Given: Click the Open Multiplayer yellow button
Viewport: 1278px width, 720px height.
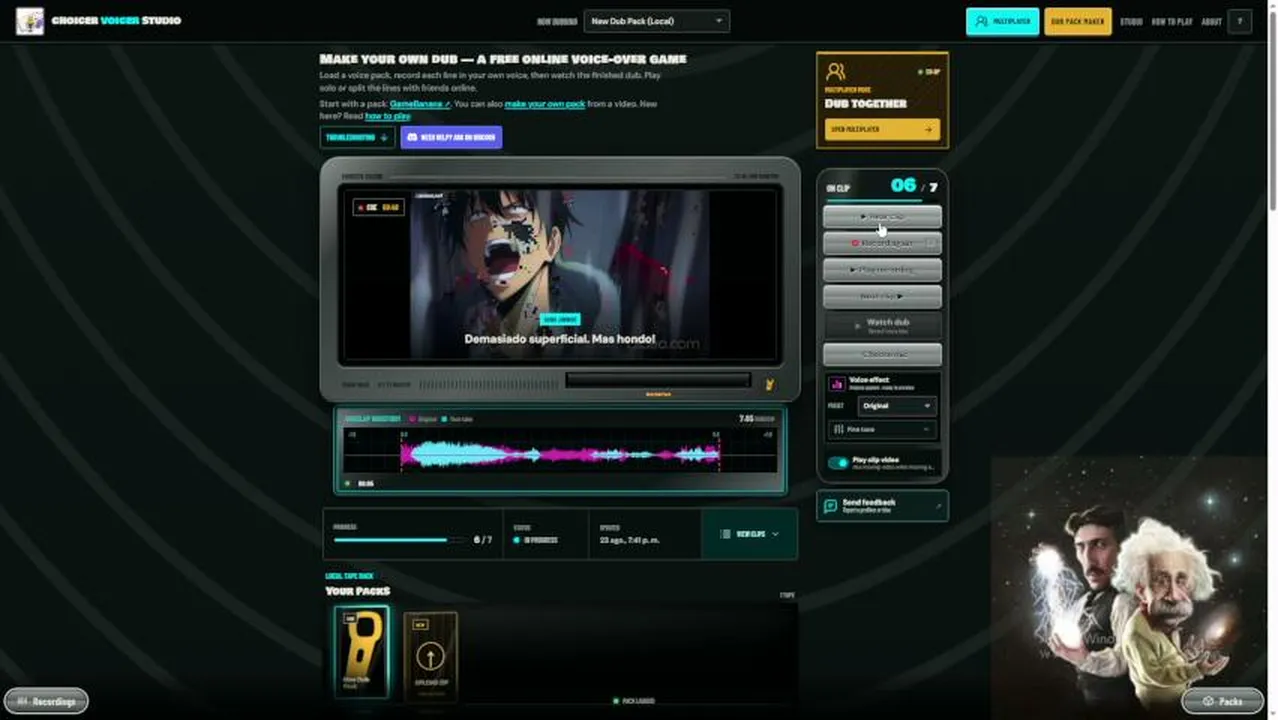Looking at the screenshot, I should point(882,129).
